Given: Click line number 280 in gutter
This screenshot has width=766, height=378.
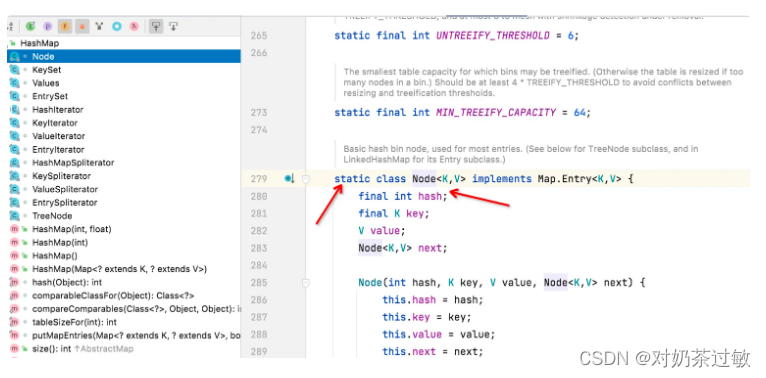Looking at the screenshot, I should click(x=258, y=196).
